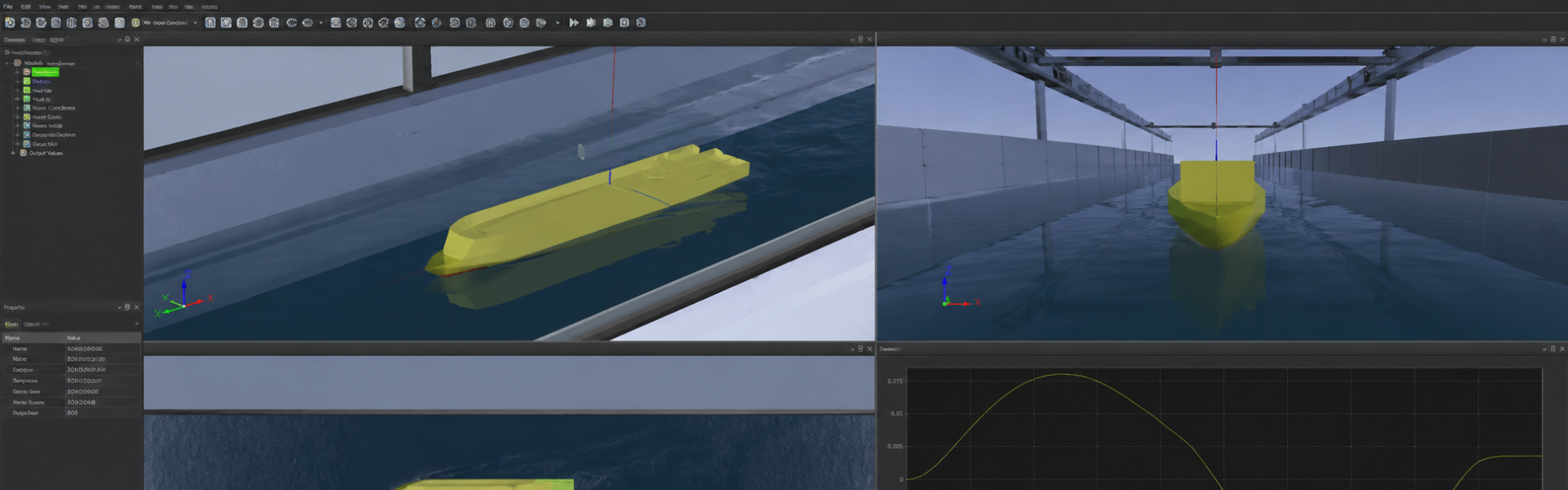The height and width of the screenshot is (490, 1568).
Task: Select the Output Values tree item
Action: coord(46,153)
